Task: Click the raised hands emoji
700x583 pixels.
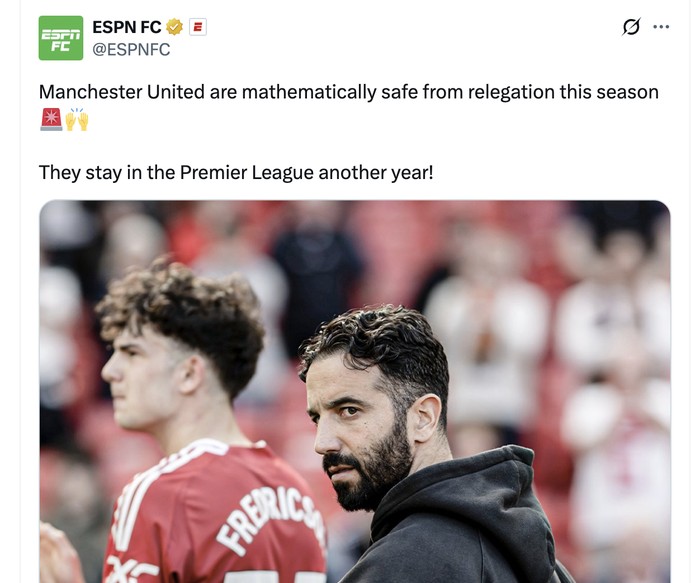Action: click(77, 121)
